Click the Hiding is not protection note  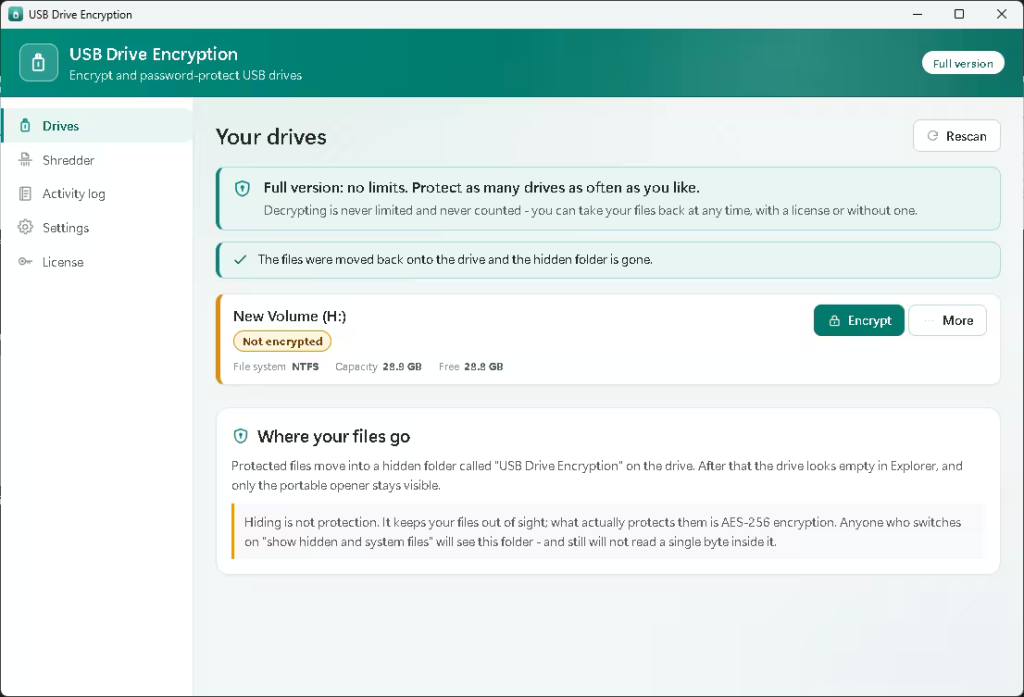point(607,532)
